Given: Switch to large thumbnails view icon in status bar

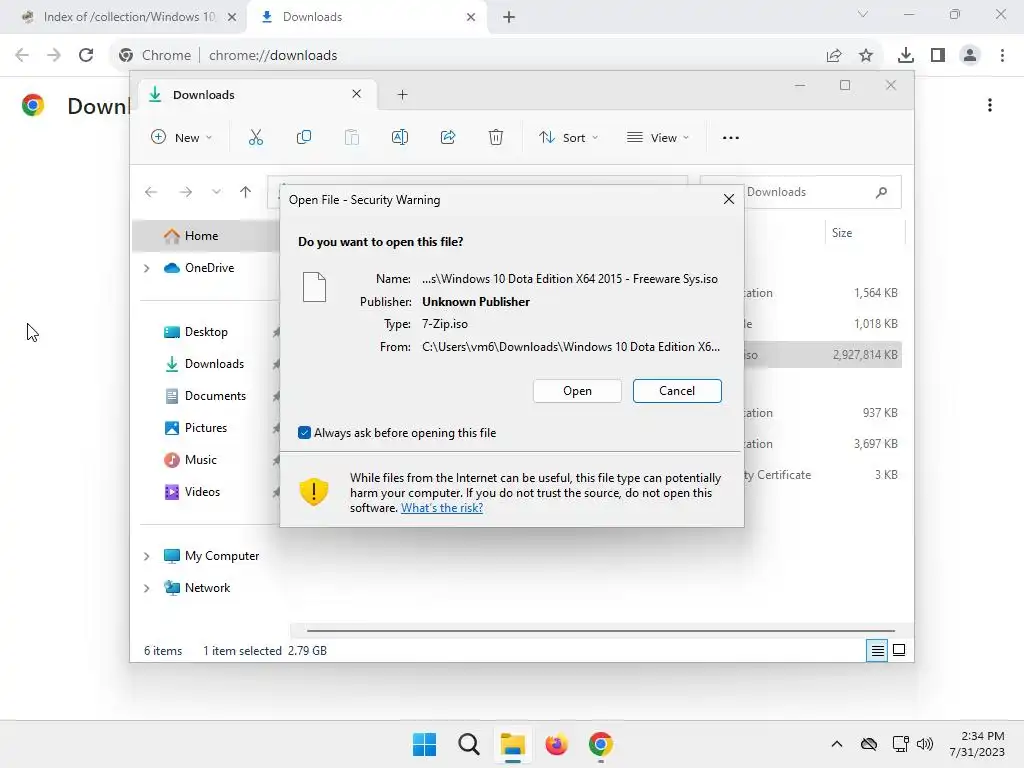Looking at the screenshot, I should pyautogui.click(x=899, y=650).
